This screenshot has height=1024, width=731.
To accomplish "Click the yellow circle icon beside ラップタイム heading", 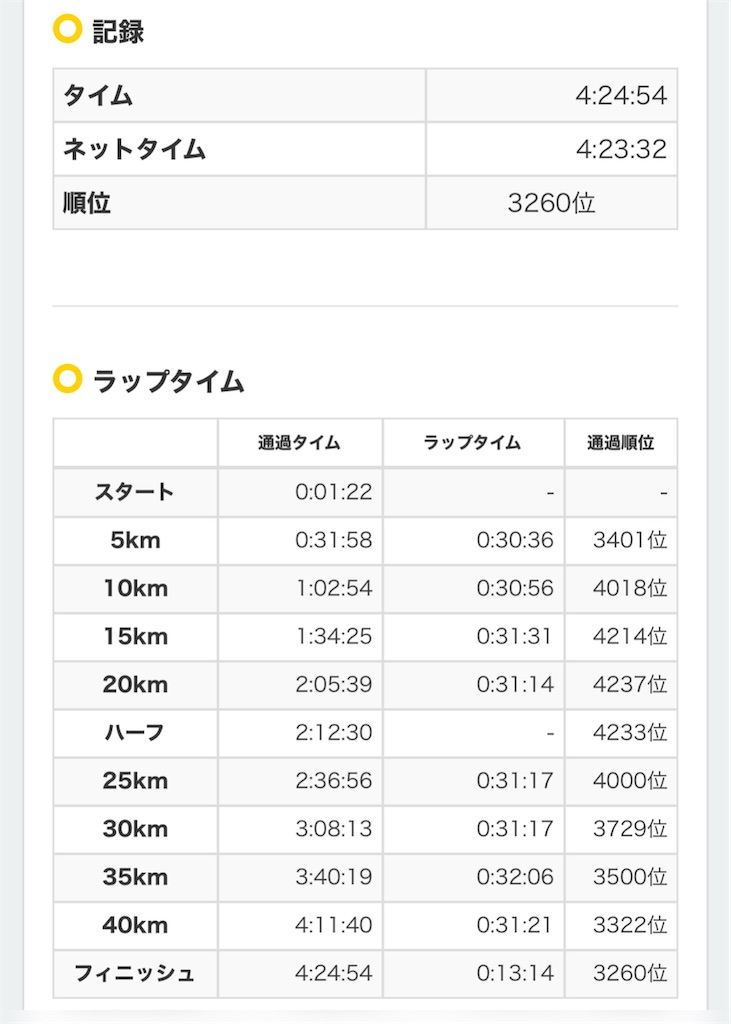I will point(67,379).
